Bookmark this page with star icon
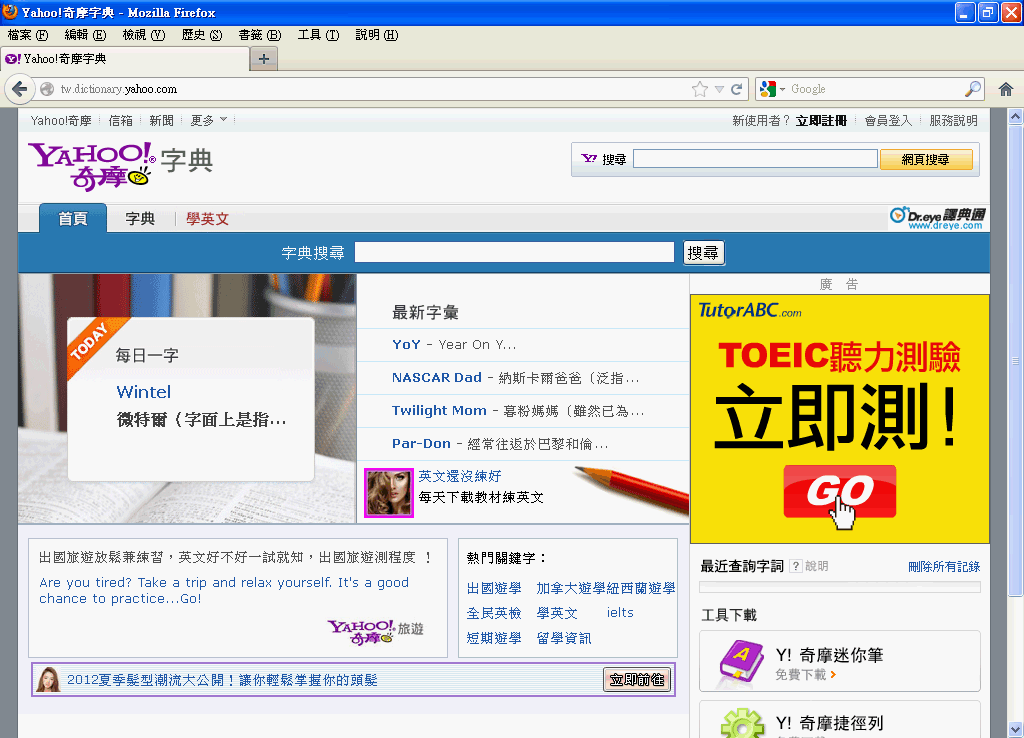This screenshot has width=1024, height=738. click(x=700, y=89)
